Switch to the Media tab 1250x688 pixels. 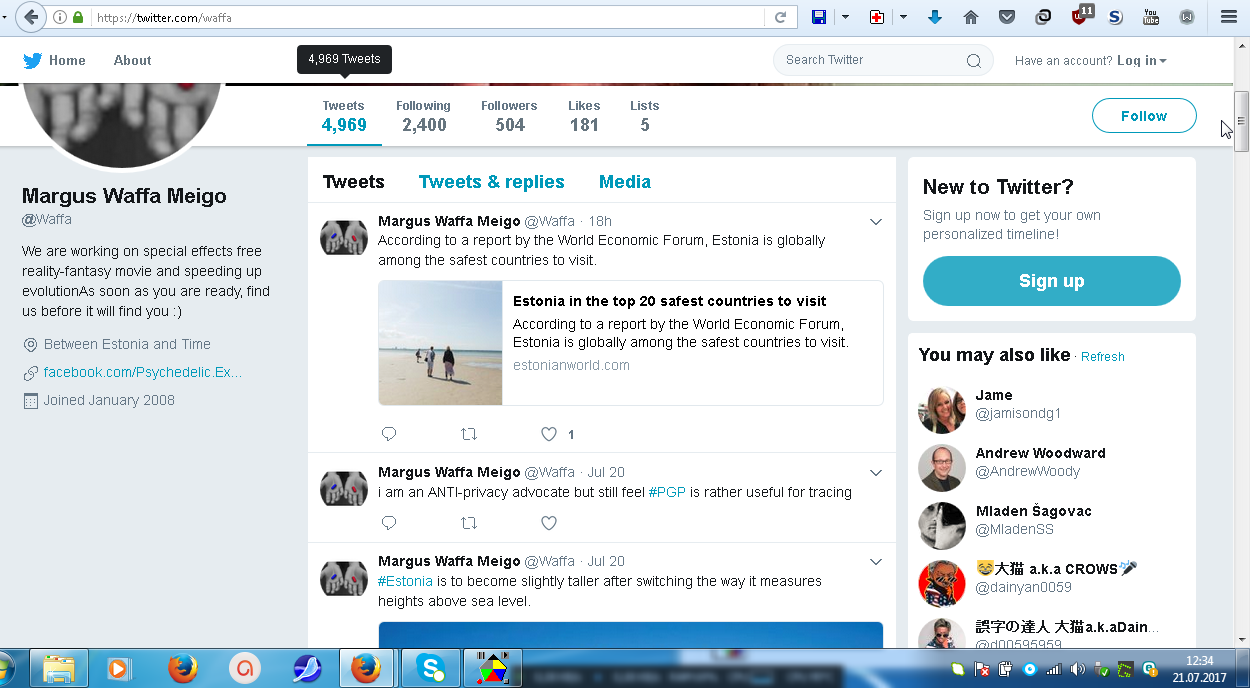(x=625, y=182)
